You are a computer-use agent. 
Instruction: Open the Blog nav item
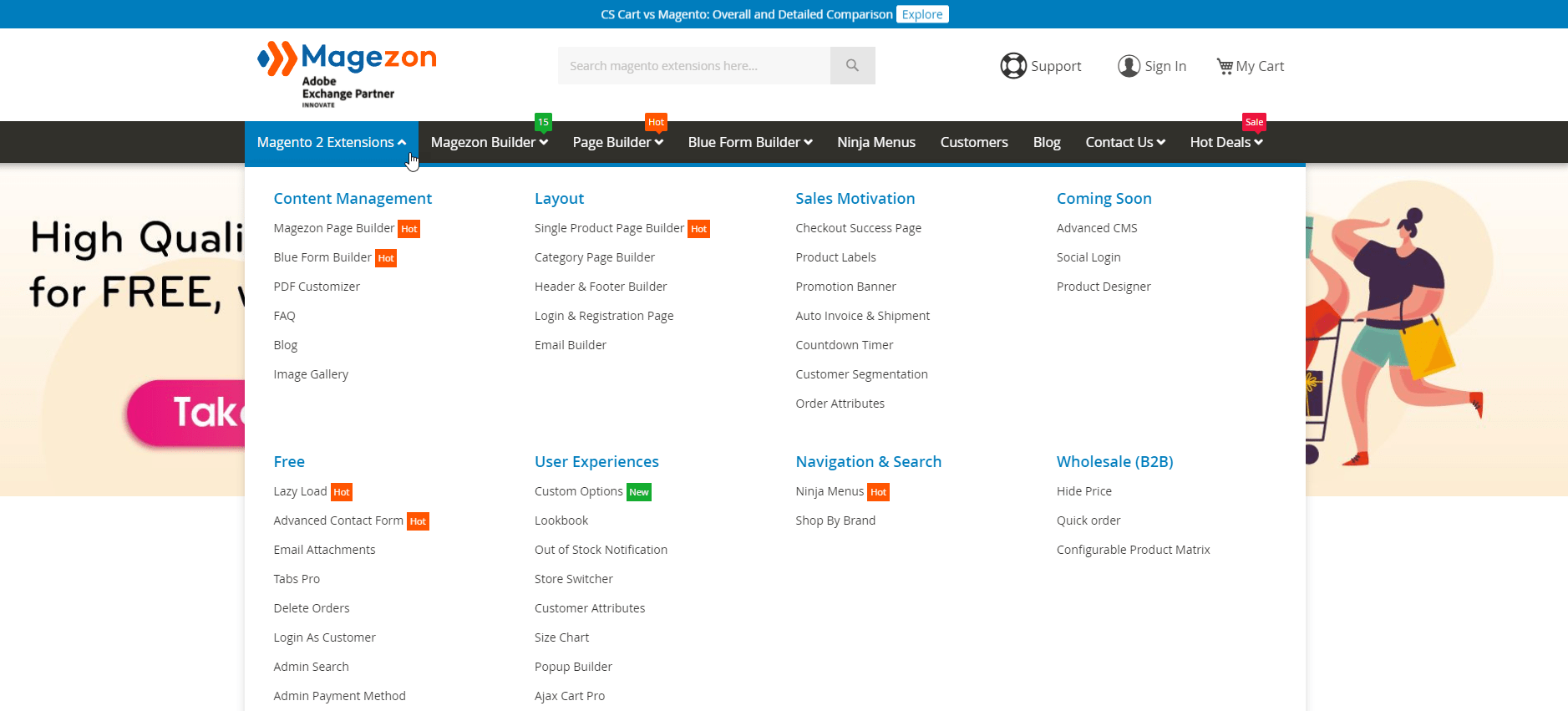point(1047,142)
